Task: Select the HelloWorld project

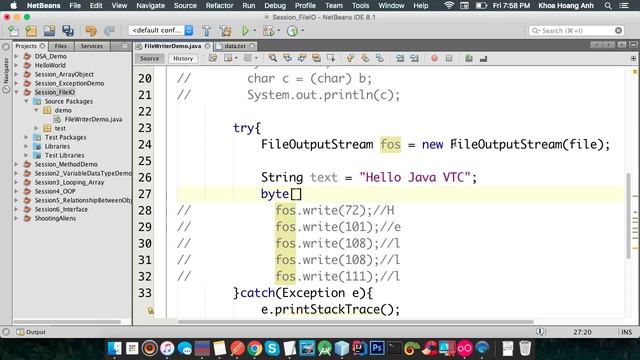Action: (50, 65)
